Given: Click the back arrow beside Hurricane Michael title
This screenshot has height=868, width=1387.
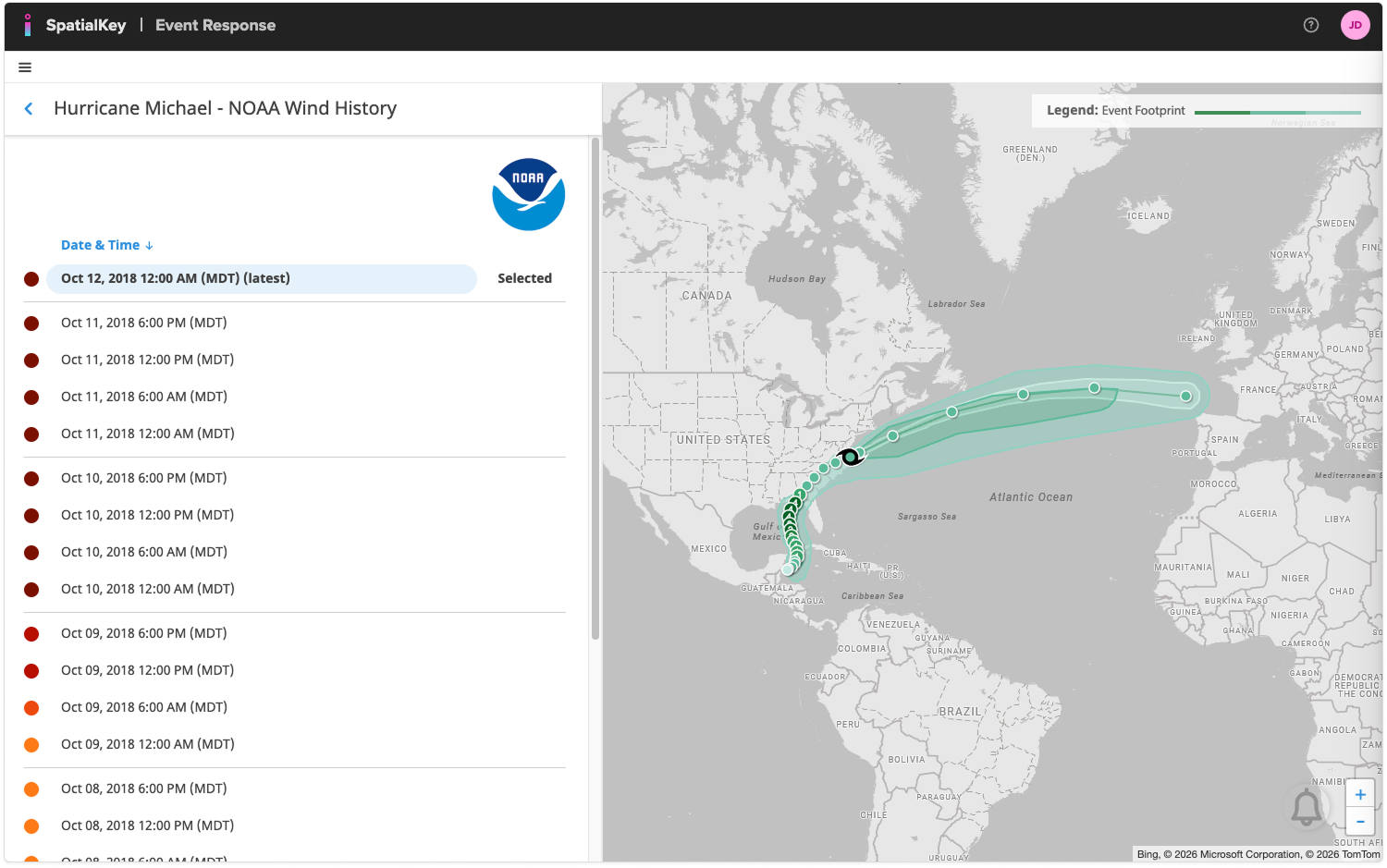Looking at the screenshot, I should 29,109.
